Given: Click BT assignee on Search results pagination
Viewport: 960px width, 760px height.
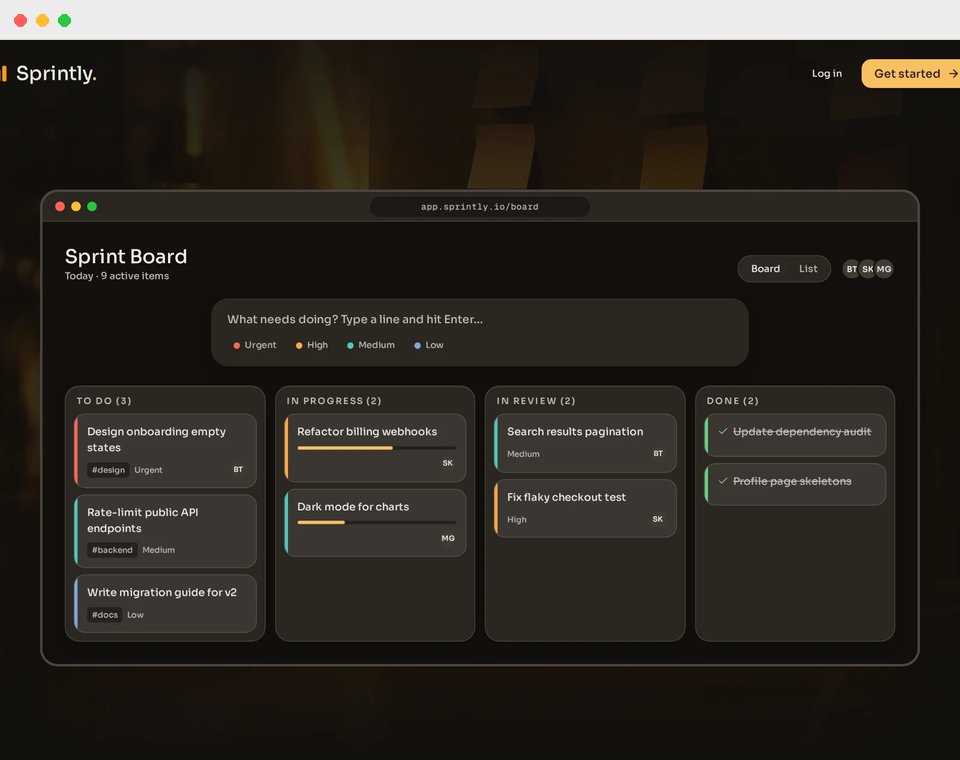Looking at the screenshot, I should pos(658,454).
